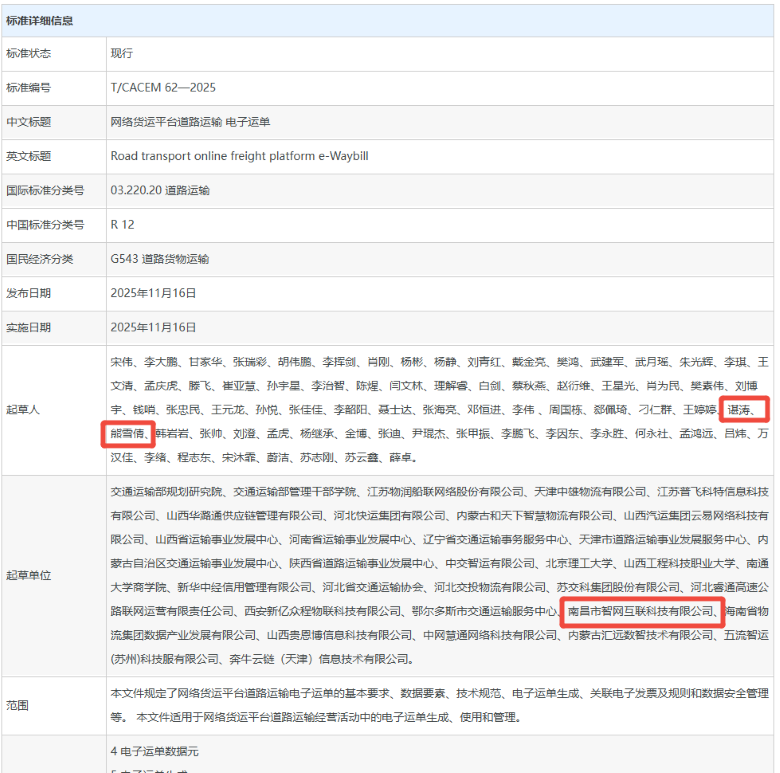Viewport: 780px width, 773px height.
Task: Click the 起草单位 row label
Action: tap(28, 576)
